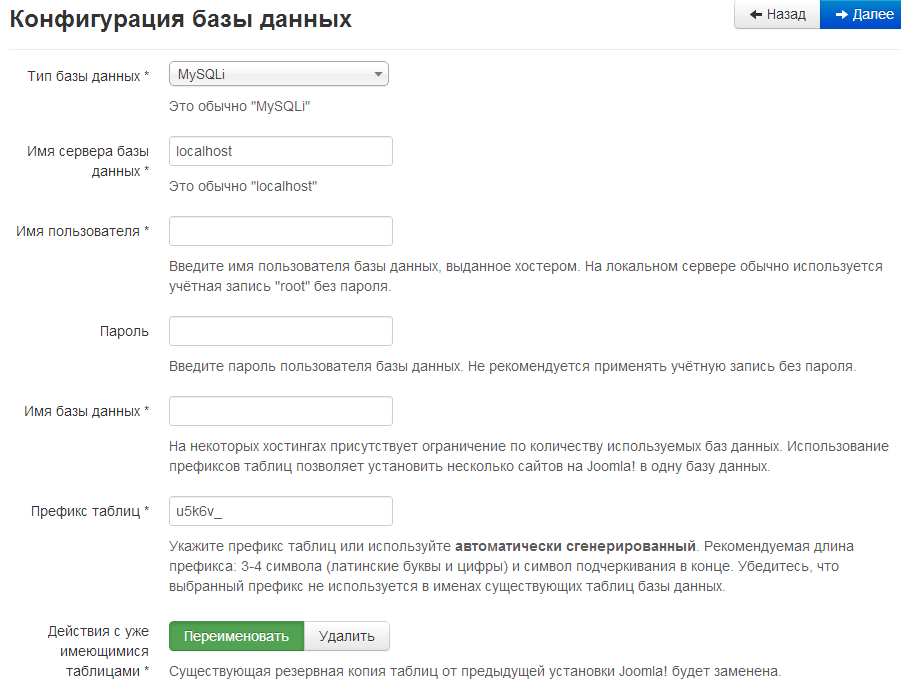Open the MySQLi database type dropdown
This screenshot has width=901, height=690.
[x=278, y=74]
